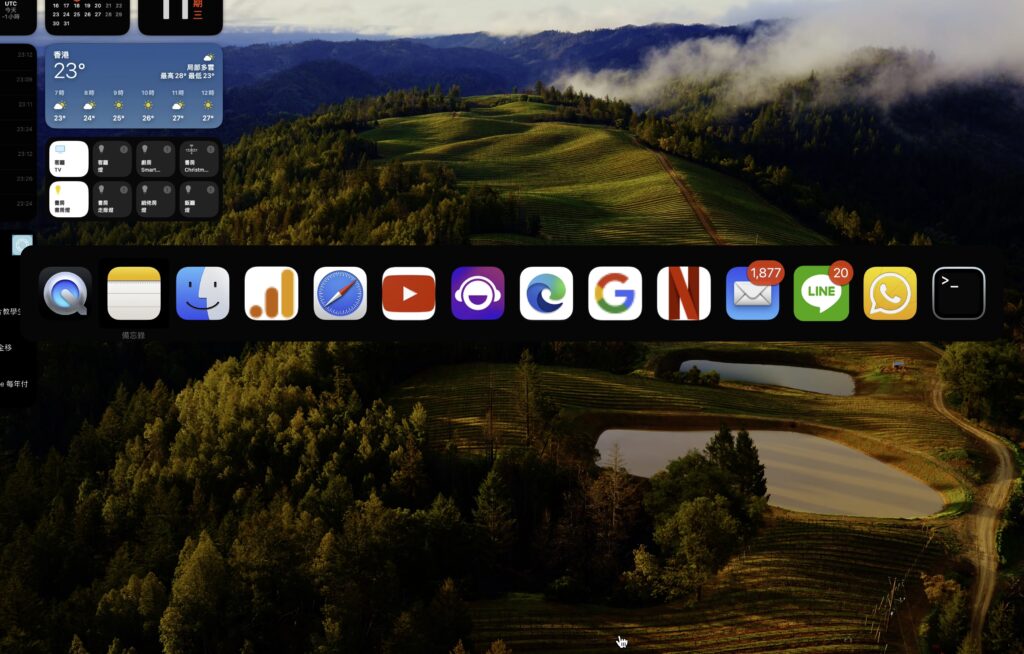
Task: Turn on the 廚房 Smart light
Action: (155, 159)
